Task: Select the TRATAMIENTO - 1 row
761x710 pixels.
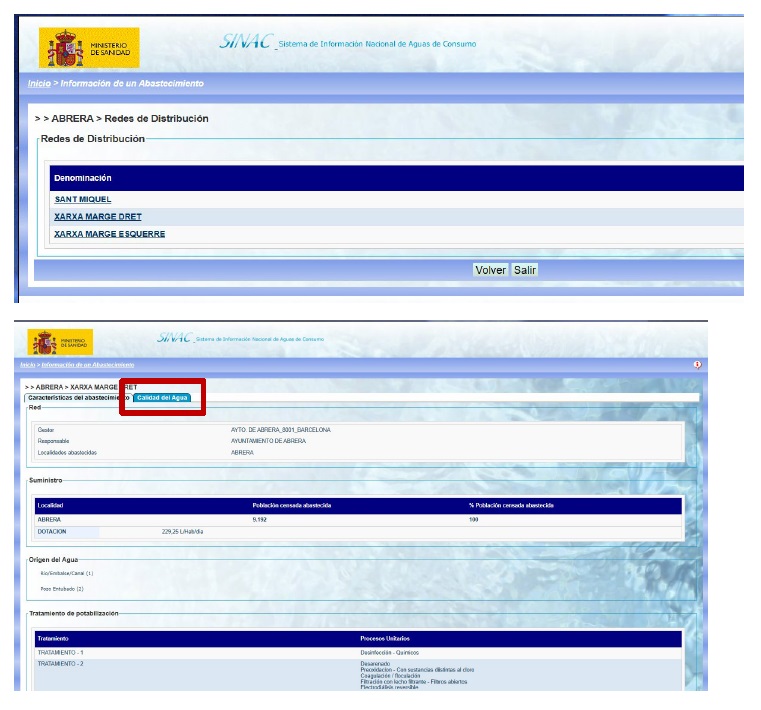Action: click(62, 651)
